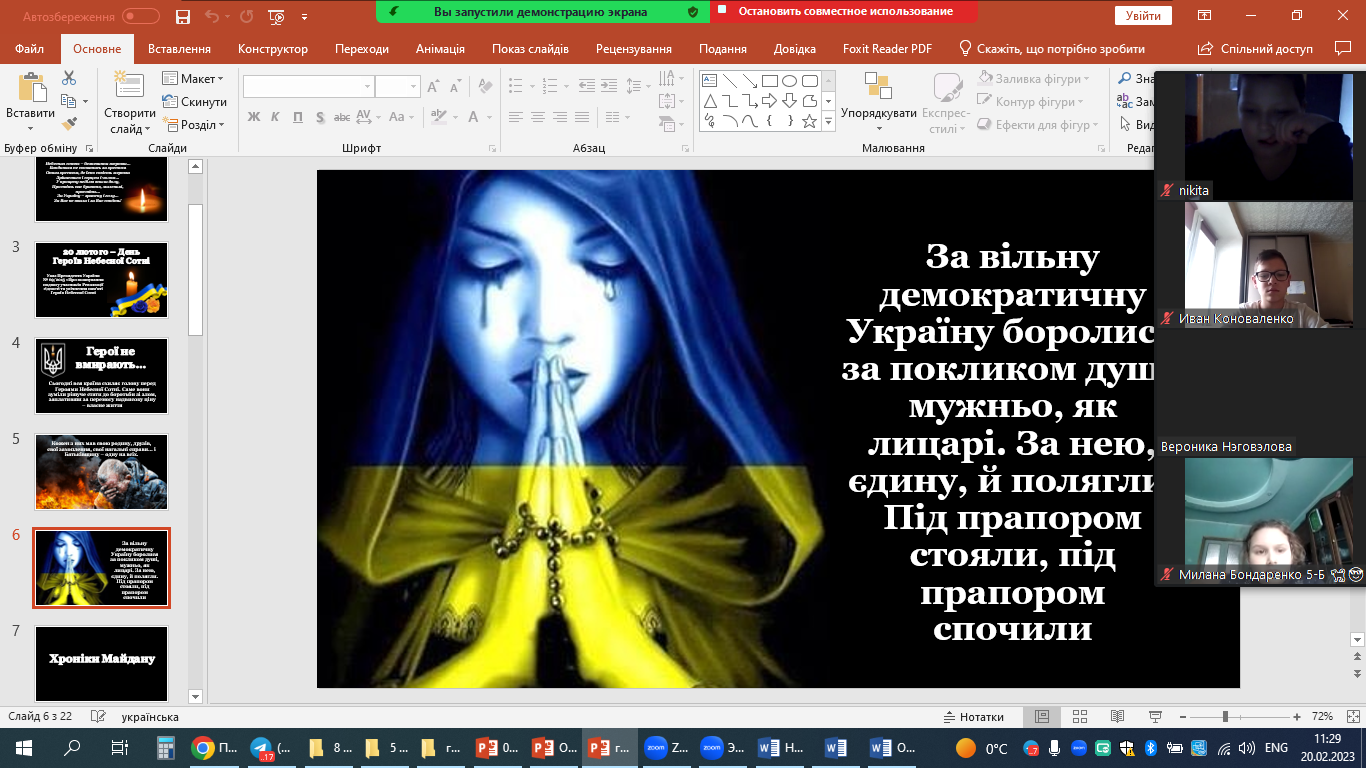Screen dimensions: 1366x768
Task: Expand the shapes gallery More arrow
Action: [x=828, y=121]
